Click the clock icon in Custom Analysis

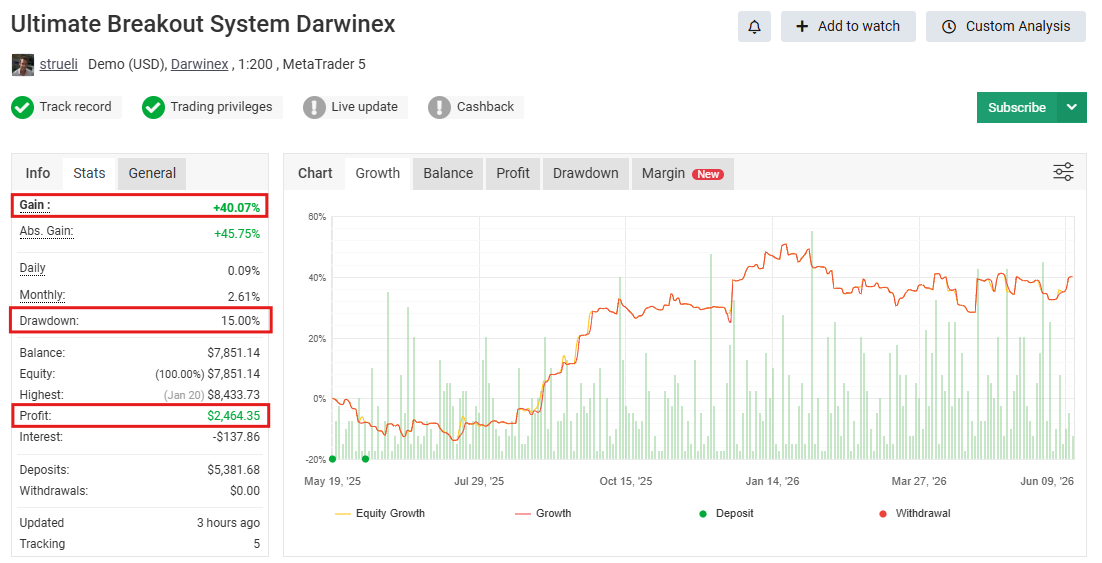[x=949, y=27]
